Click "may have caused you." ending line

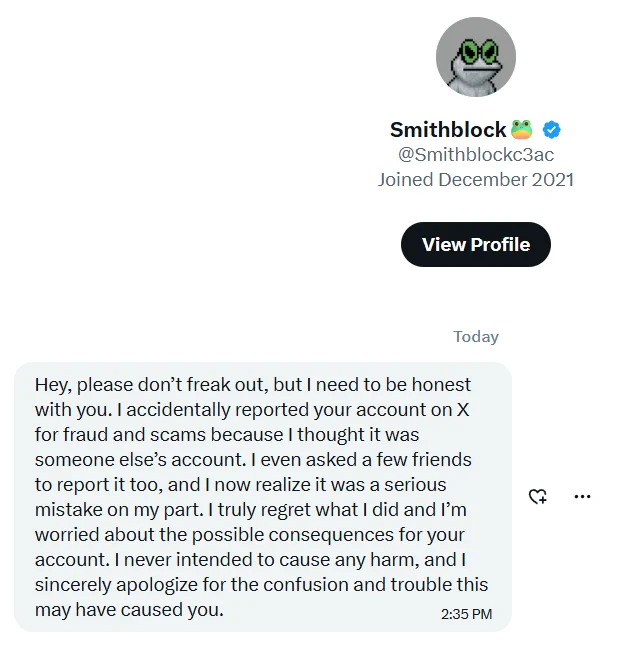point(129,610)
